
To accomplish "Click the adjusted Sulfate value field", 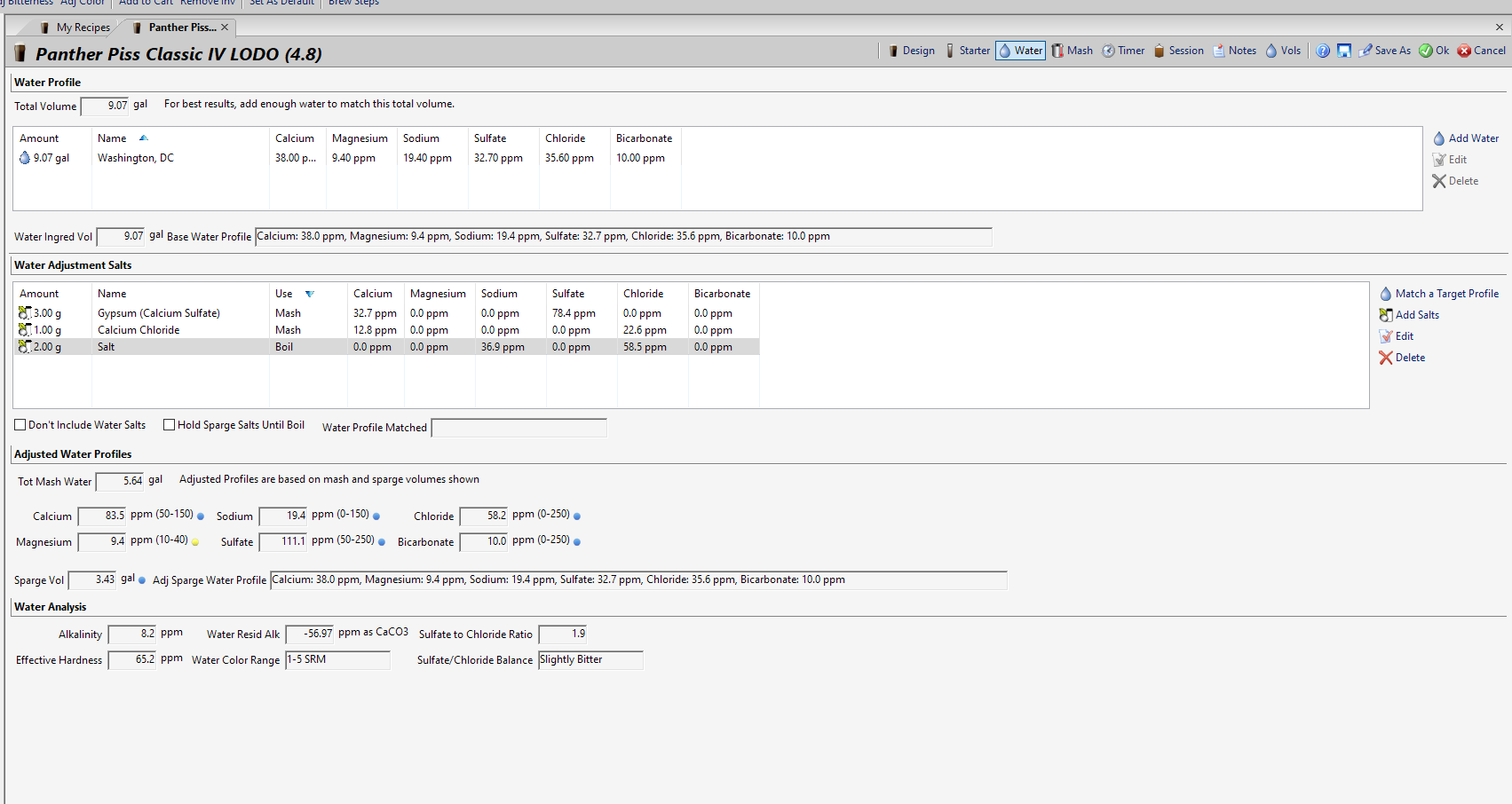I will click(284, 542).
